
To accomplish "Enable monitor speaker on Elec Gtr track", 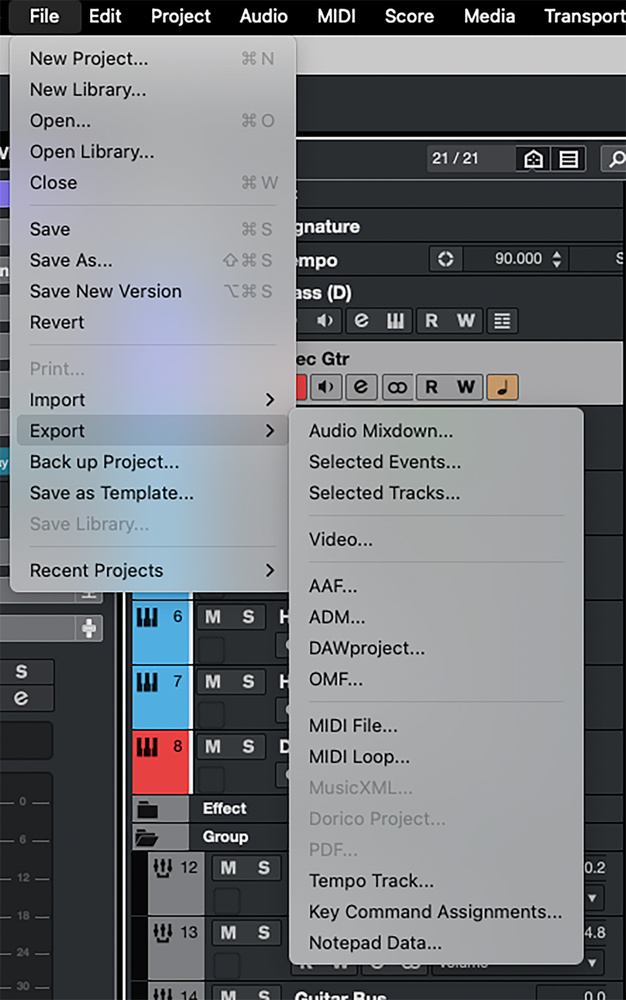I will pos(325,387).
